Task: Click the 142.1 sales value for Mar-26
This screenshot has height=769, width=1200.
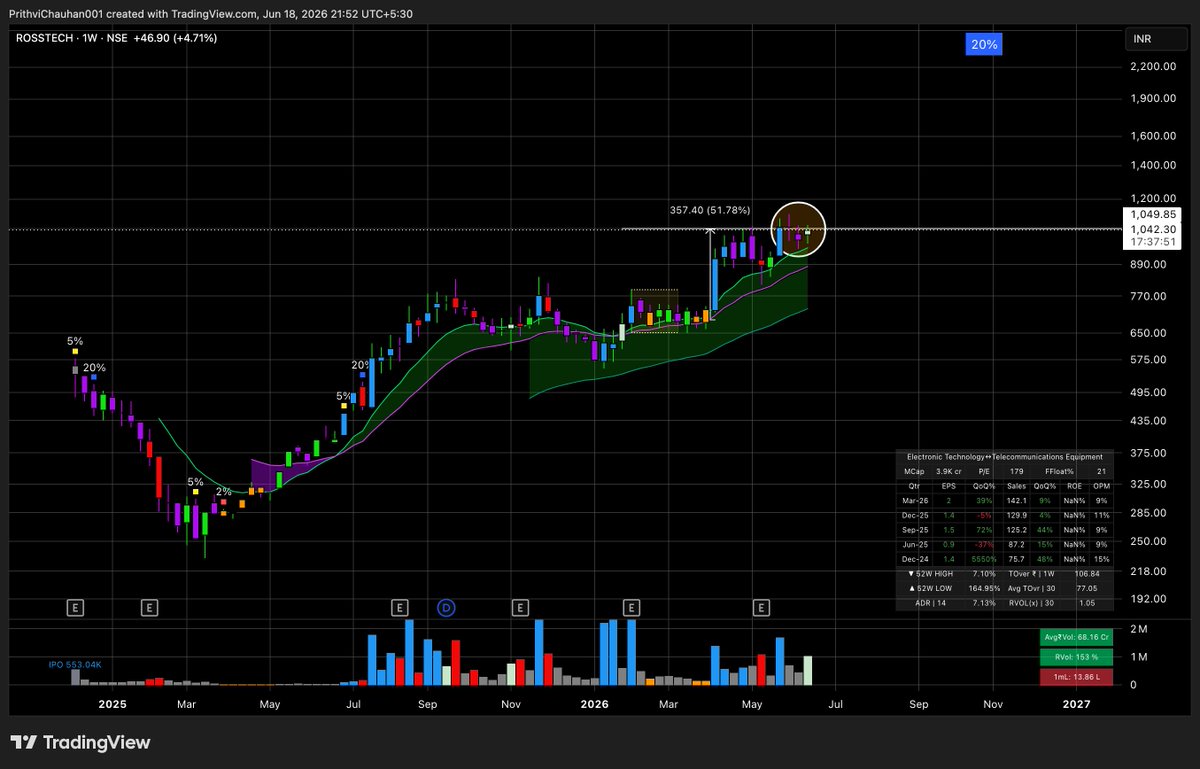Action: [1017, 501]
